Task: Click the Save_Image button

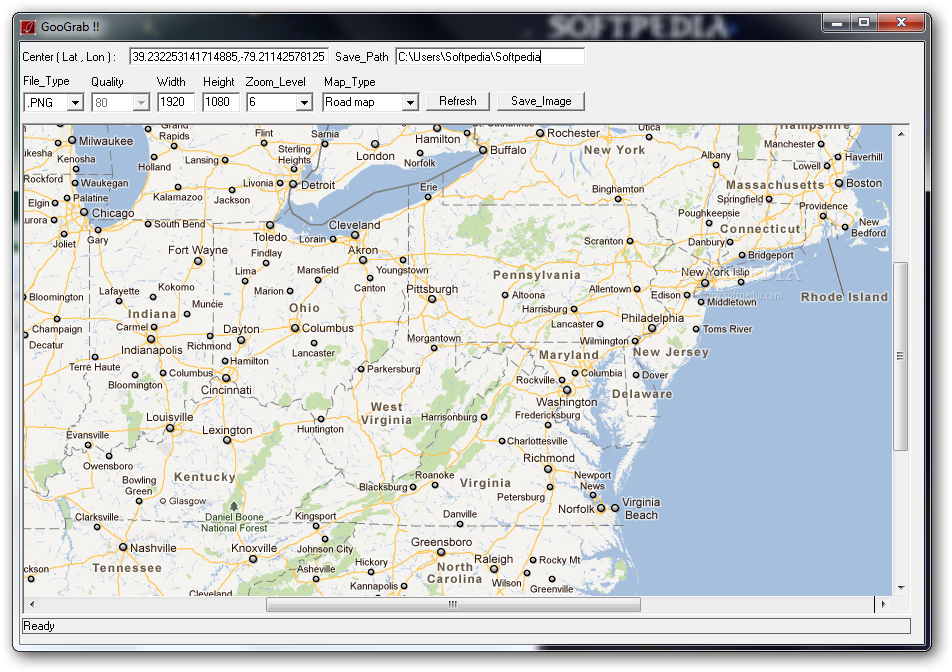Action: tap(541, 101)
